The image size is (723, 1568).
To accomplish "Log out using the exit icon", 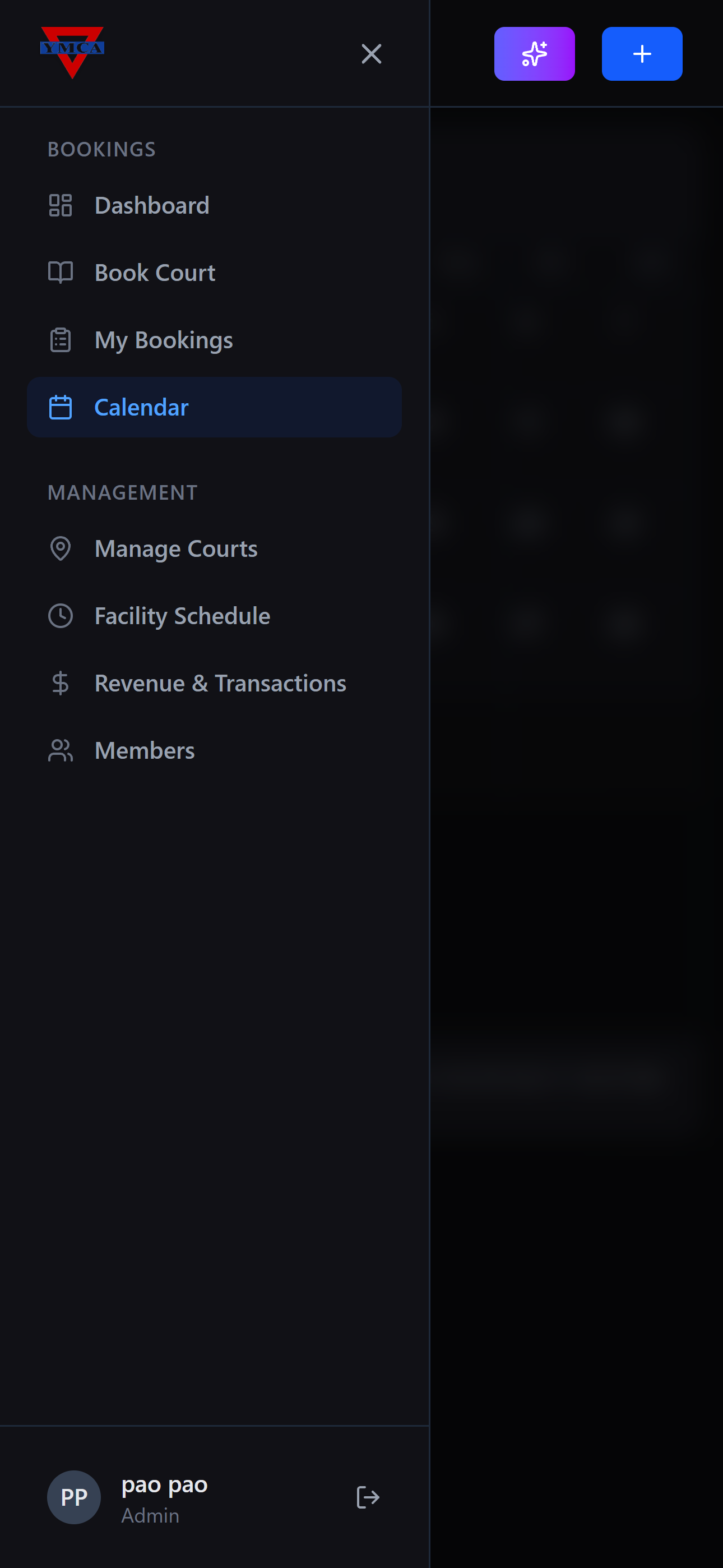I will (368, 1497).
